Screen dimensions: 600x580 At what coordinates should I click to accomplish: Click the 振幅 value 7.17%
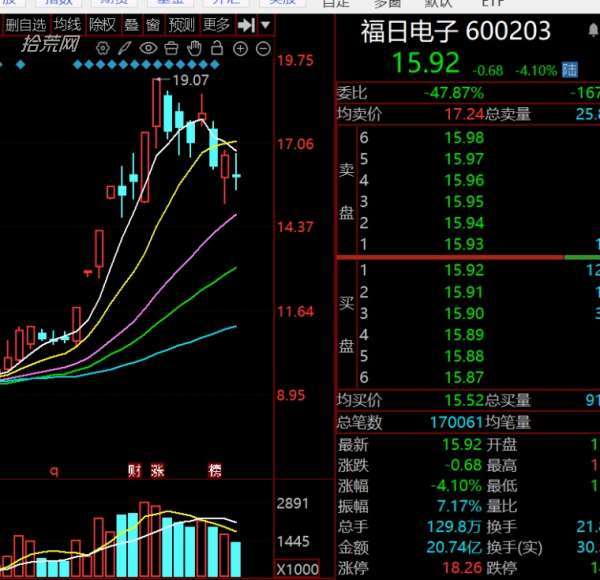coord(459,506)
